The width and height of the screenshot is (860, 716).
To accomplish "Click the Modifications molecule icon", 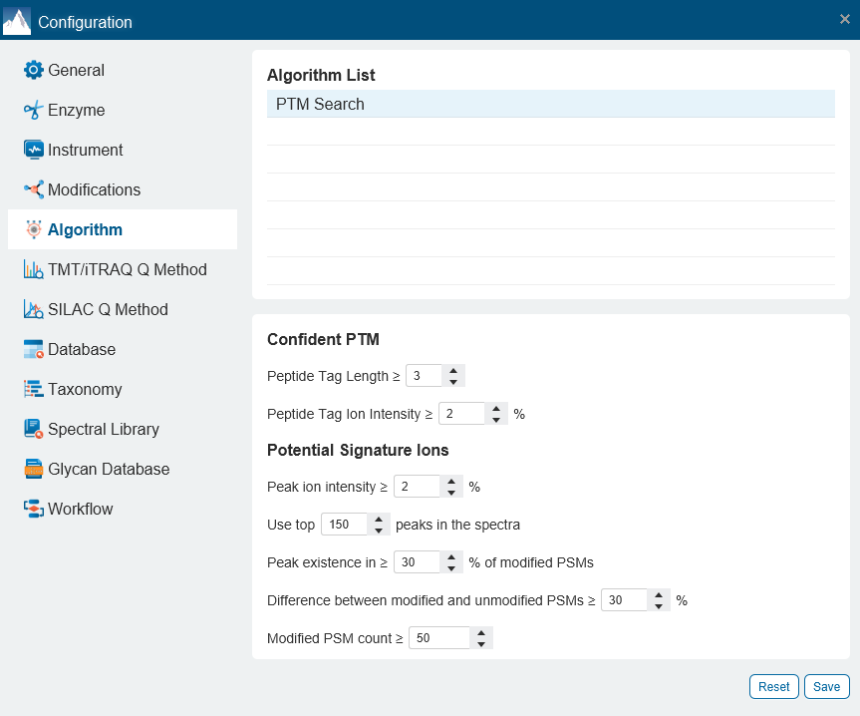I will (35, 190).
